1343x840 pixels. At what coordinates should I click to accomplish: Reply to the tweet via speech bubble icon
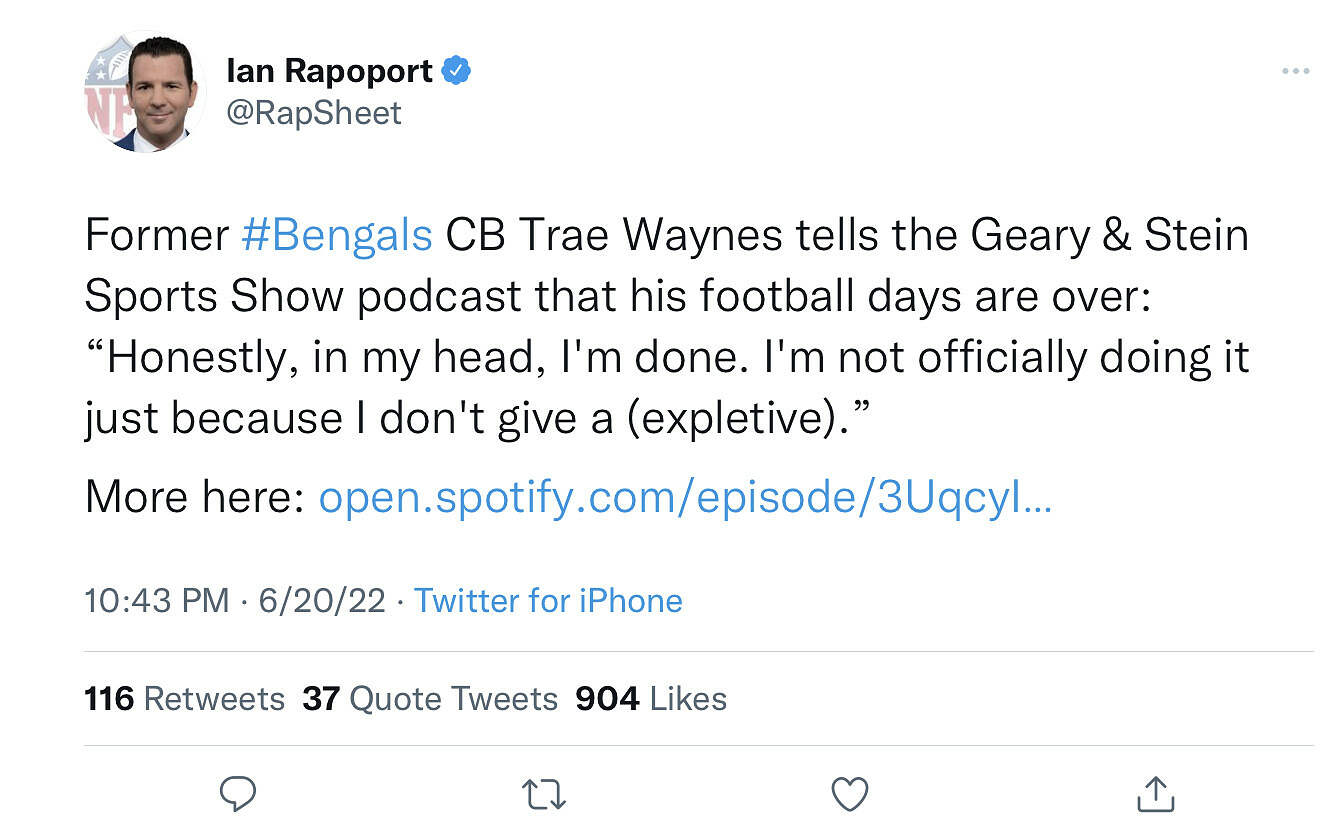pyautogui.click(x=238, y=795)
